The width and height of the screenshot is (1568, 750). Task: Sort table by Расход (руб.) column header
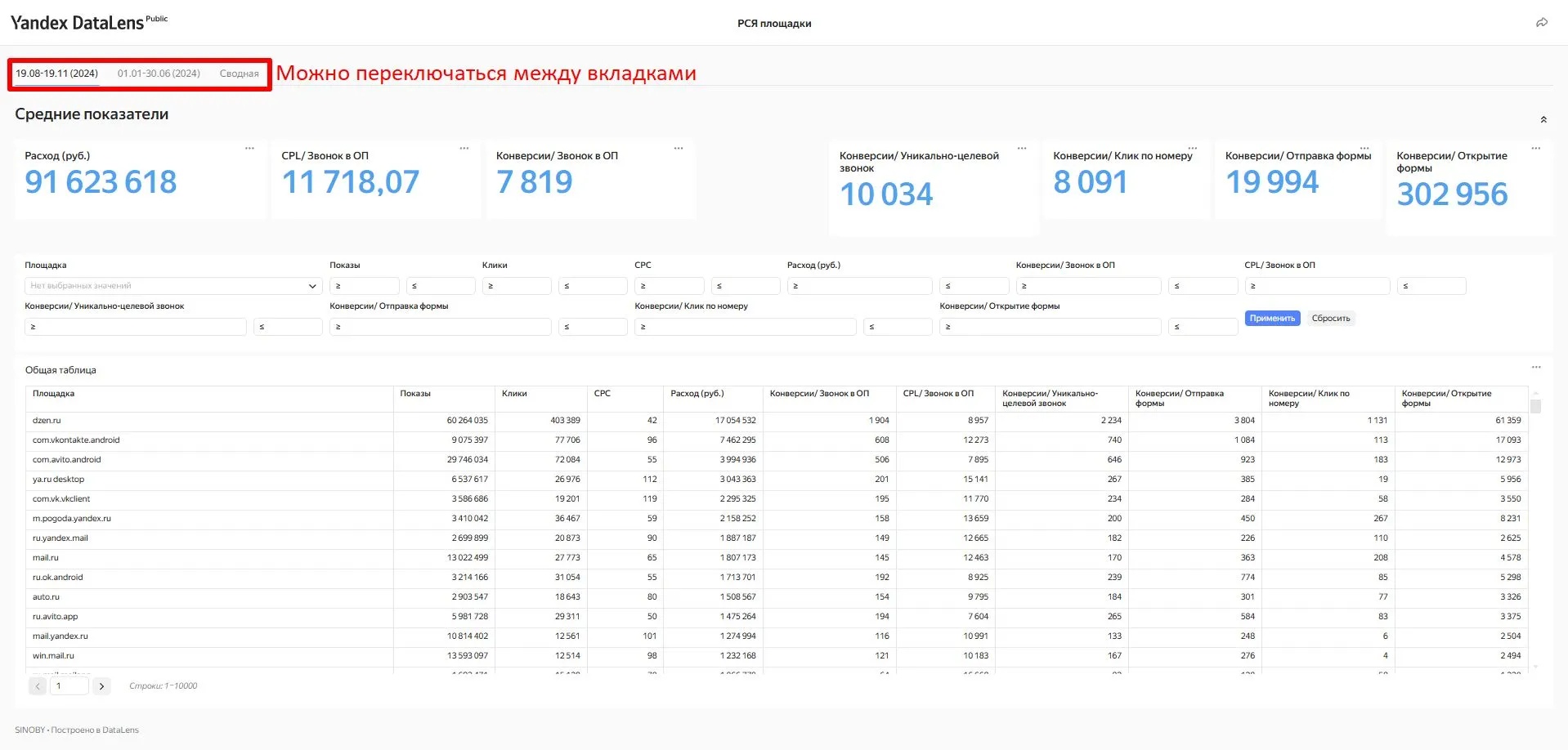coord(697,394)
